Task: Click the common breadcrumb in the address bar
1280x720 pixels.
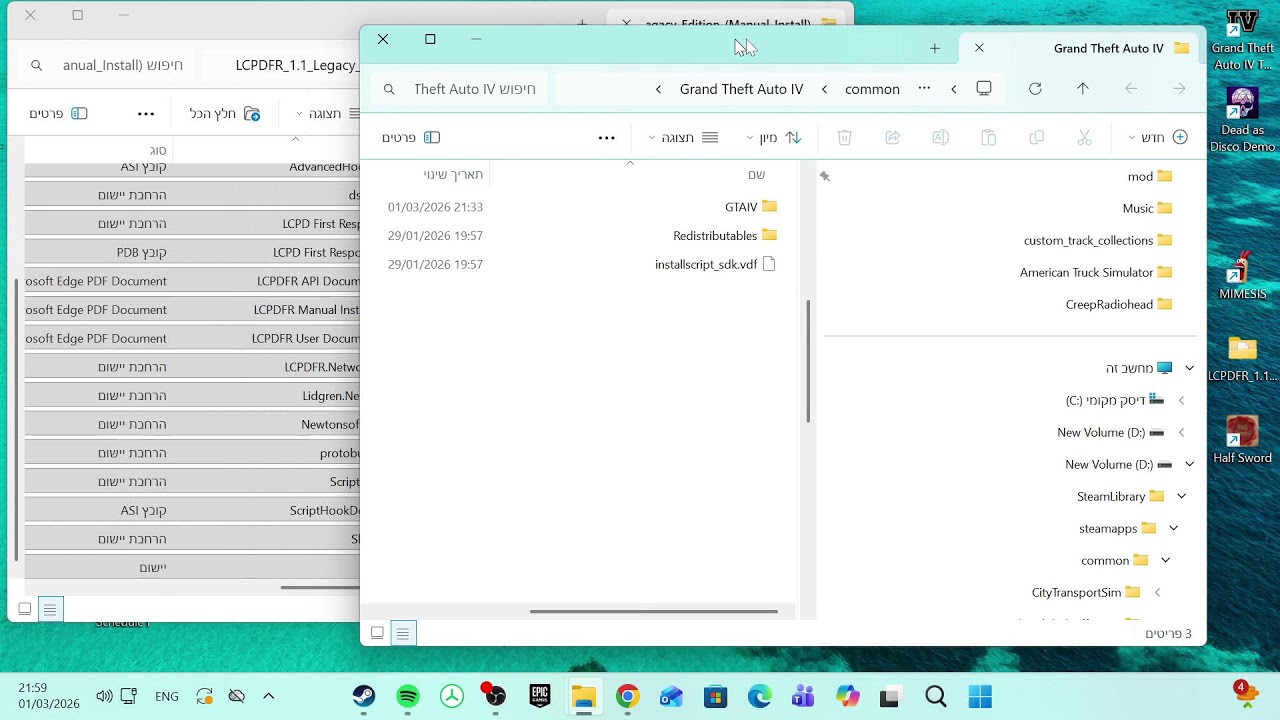Action: pyautogui.click(x=872, y=89)
